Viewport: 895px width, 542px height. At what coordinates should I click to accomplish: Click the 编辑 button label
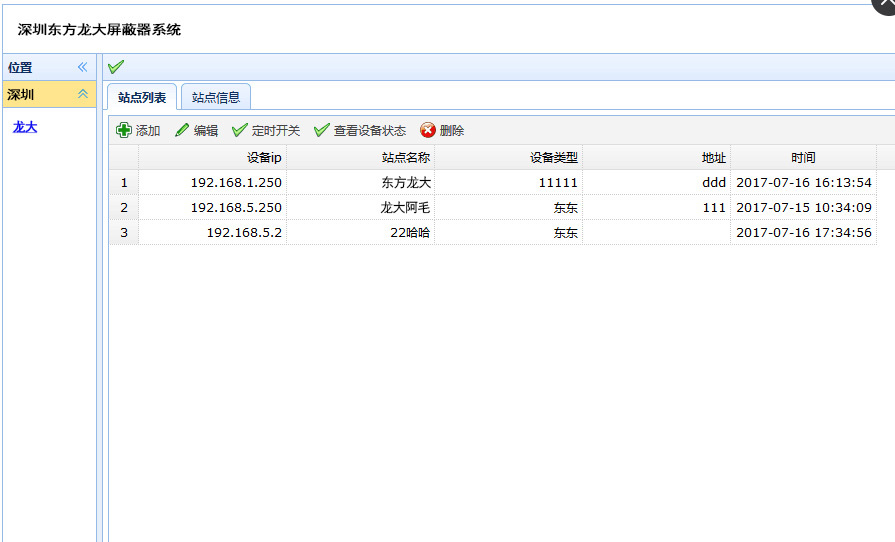(206, 131)
